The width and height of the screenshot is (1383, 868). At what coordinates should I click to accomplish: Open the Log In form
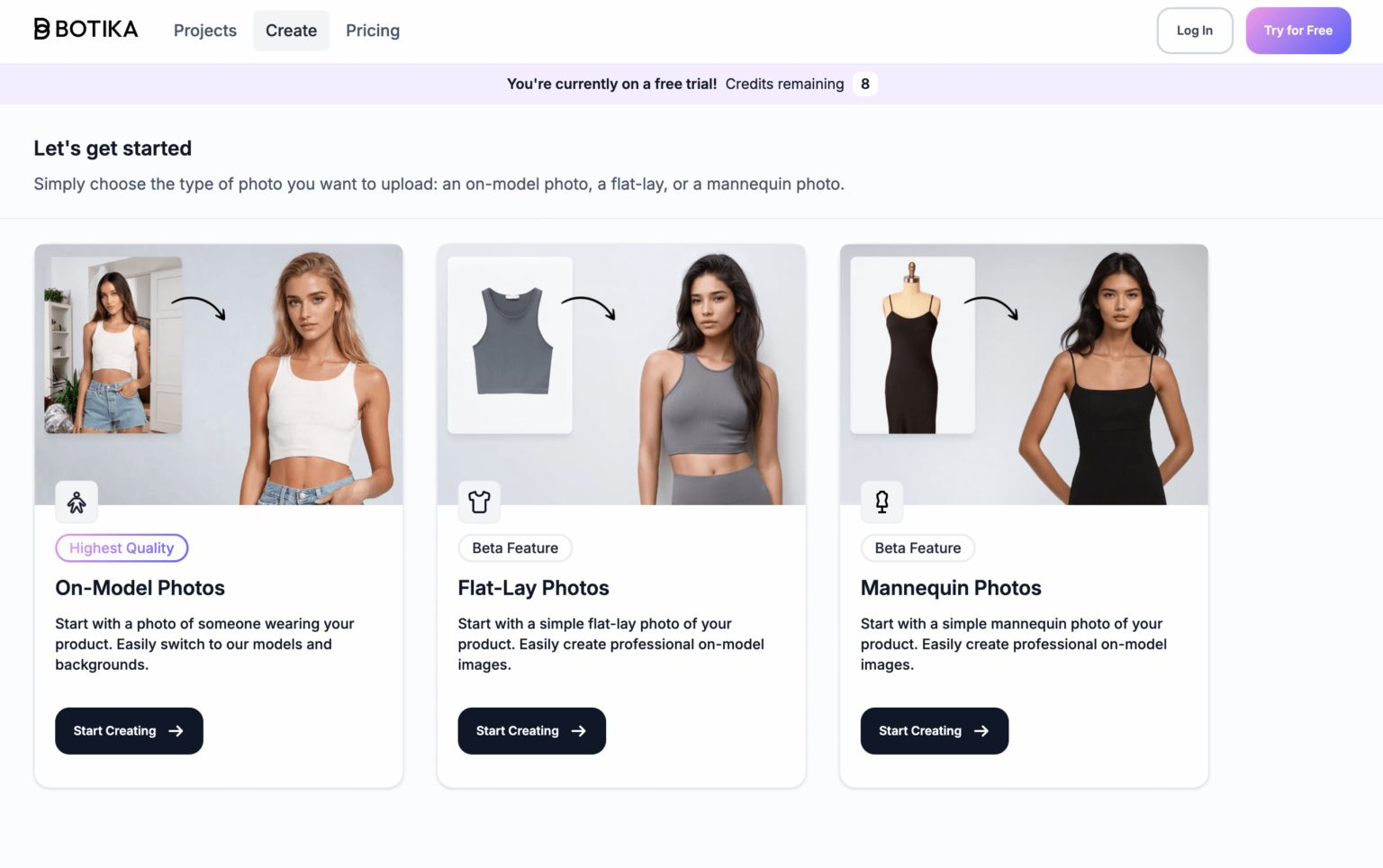1195,30
